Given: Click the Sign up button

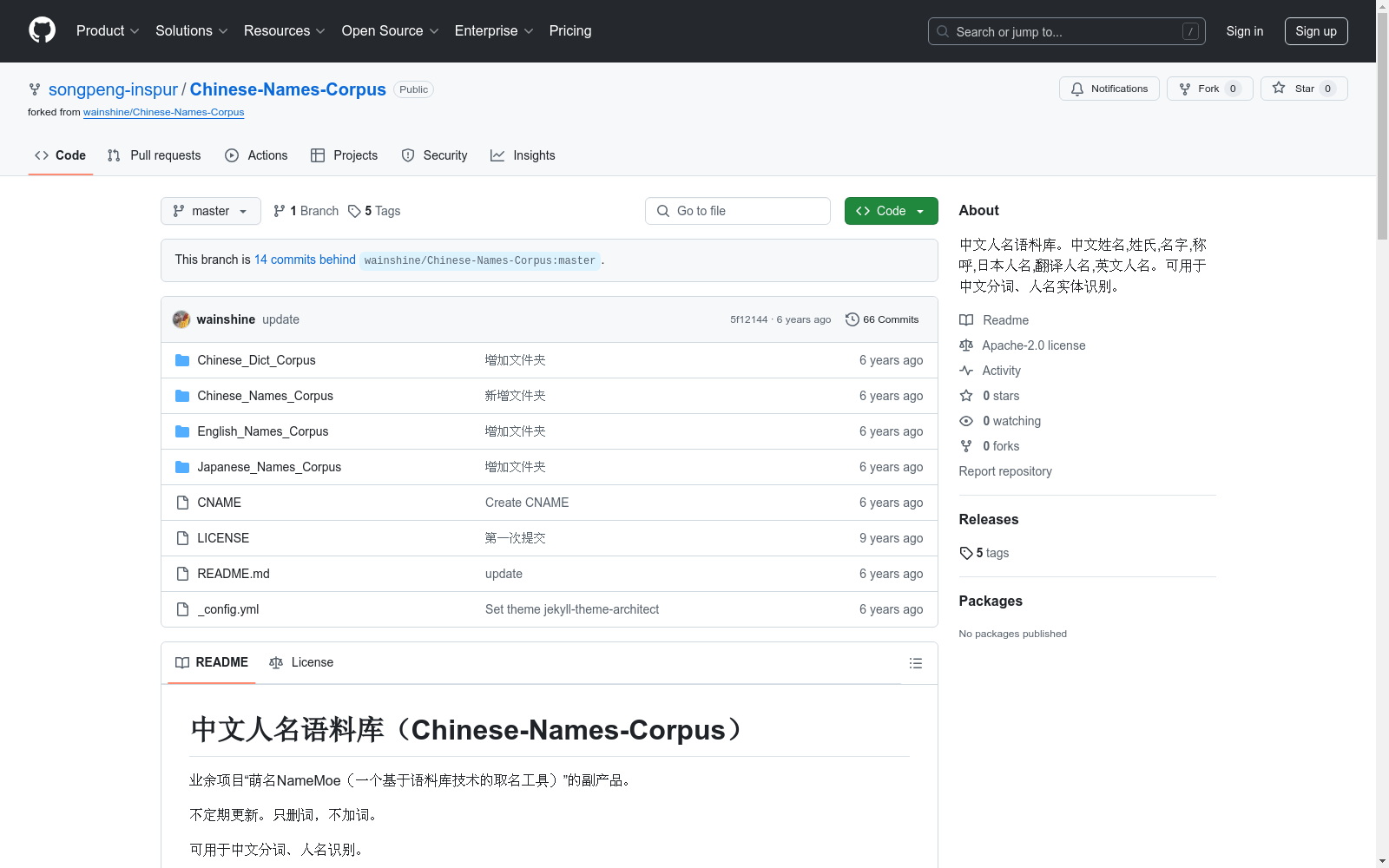Looking at the screenshot, I should point(1316,31).
